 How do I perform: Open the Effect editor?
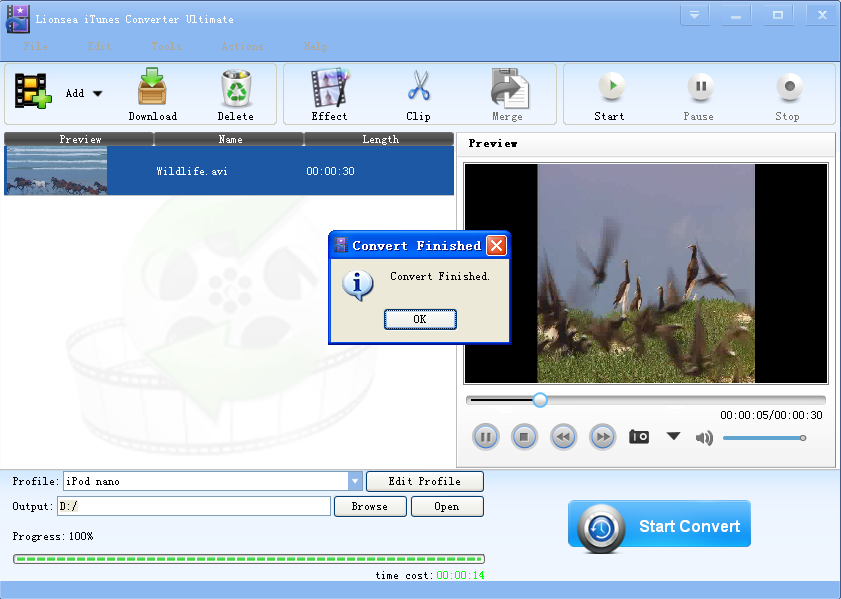pyautogui.click(x=329, y=94)
